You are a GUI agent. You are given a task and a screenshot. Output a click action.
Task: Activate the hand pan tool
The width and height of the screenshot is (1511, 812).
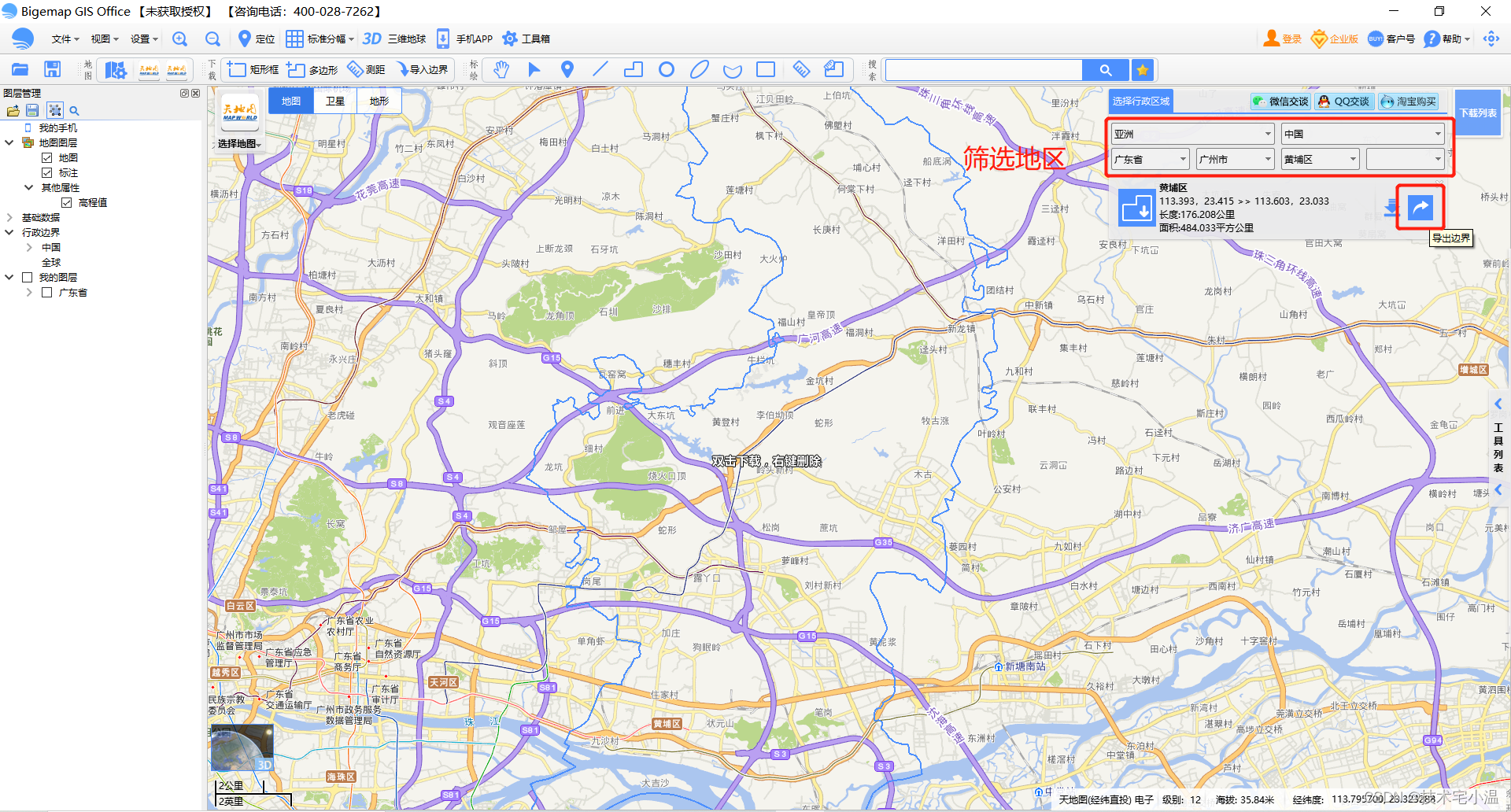point(501,69)
